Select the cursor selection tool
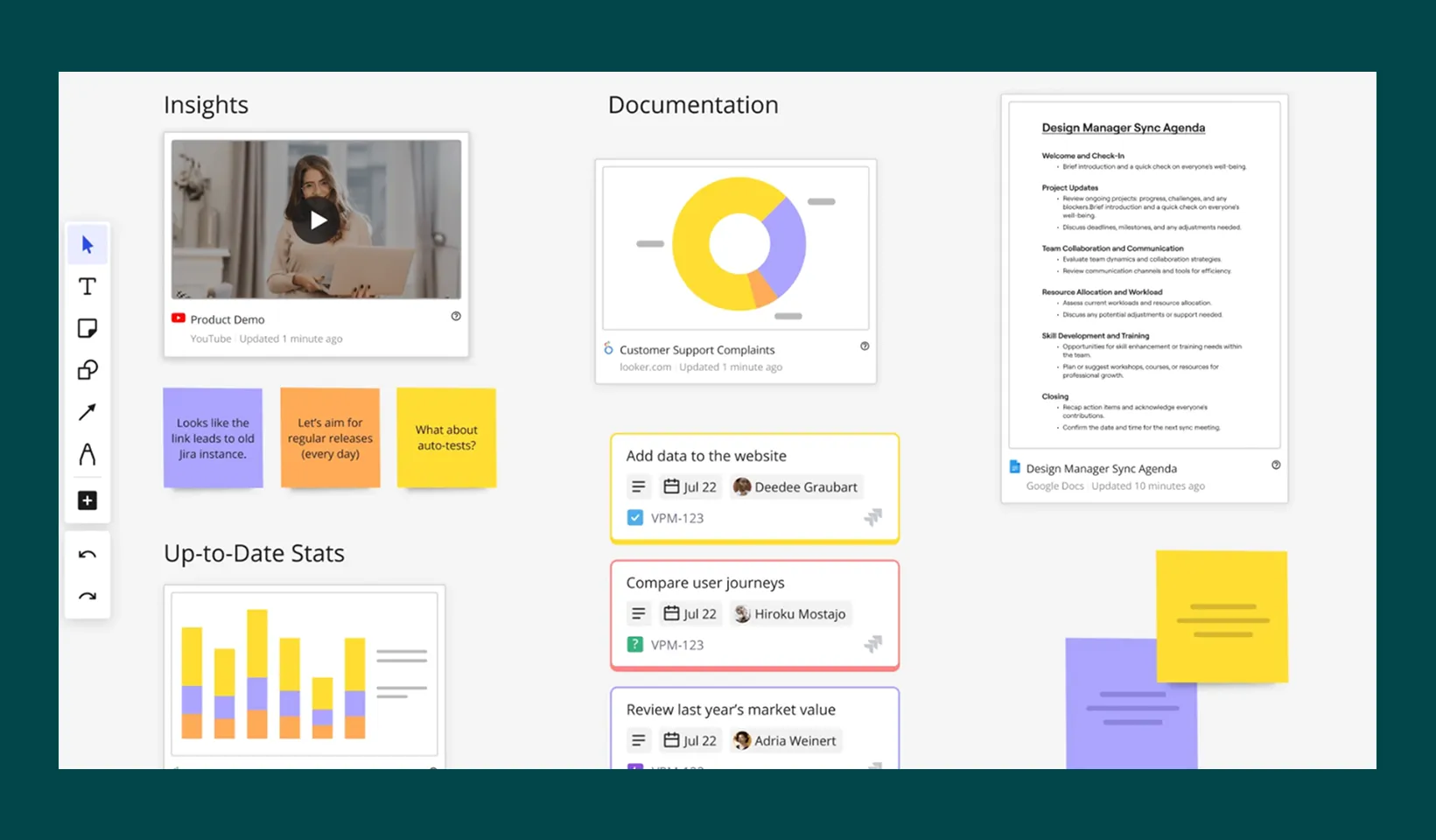This screenshot has height=840, width=1436. pos(87,244)
